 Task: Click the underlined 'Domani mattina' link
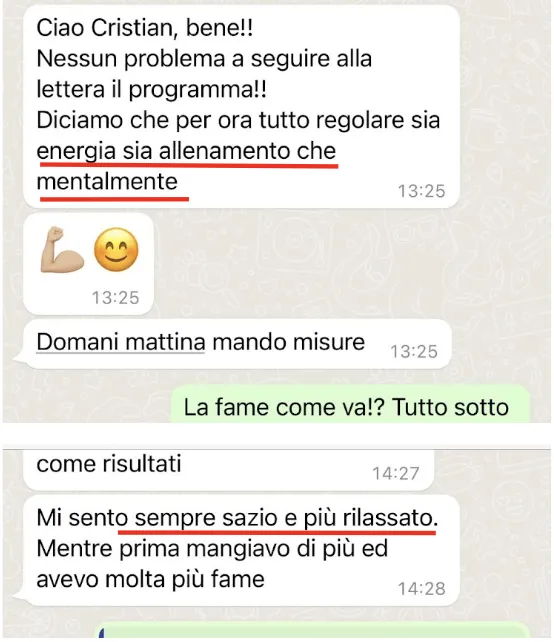click(121, 341)
